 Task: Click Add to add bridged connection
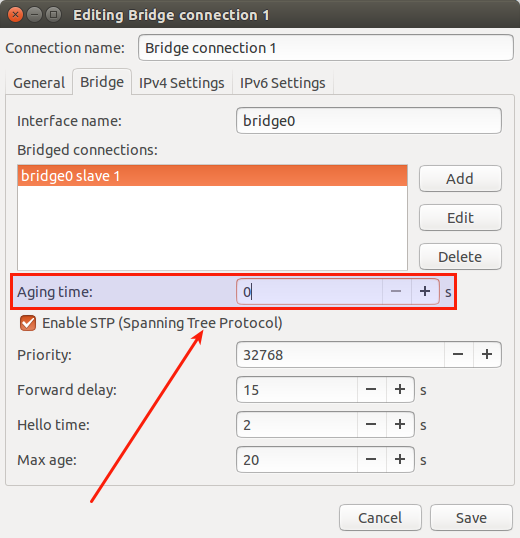[x=460, y=179]
